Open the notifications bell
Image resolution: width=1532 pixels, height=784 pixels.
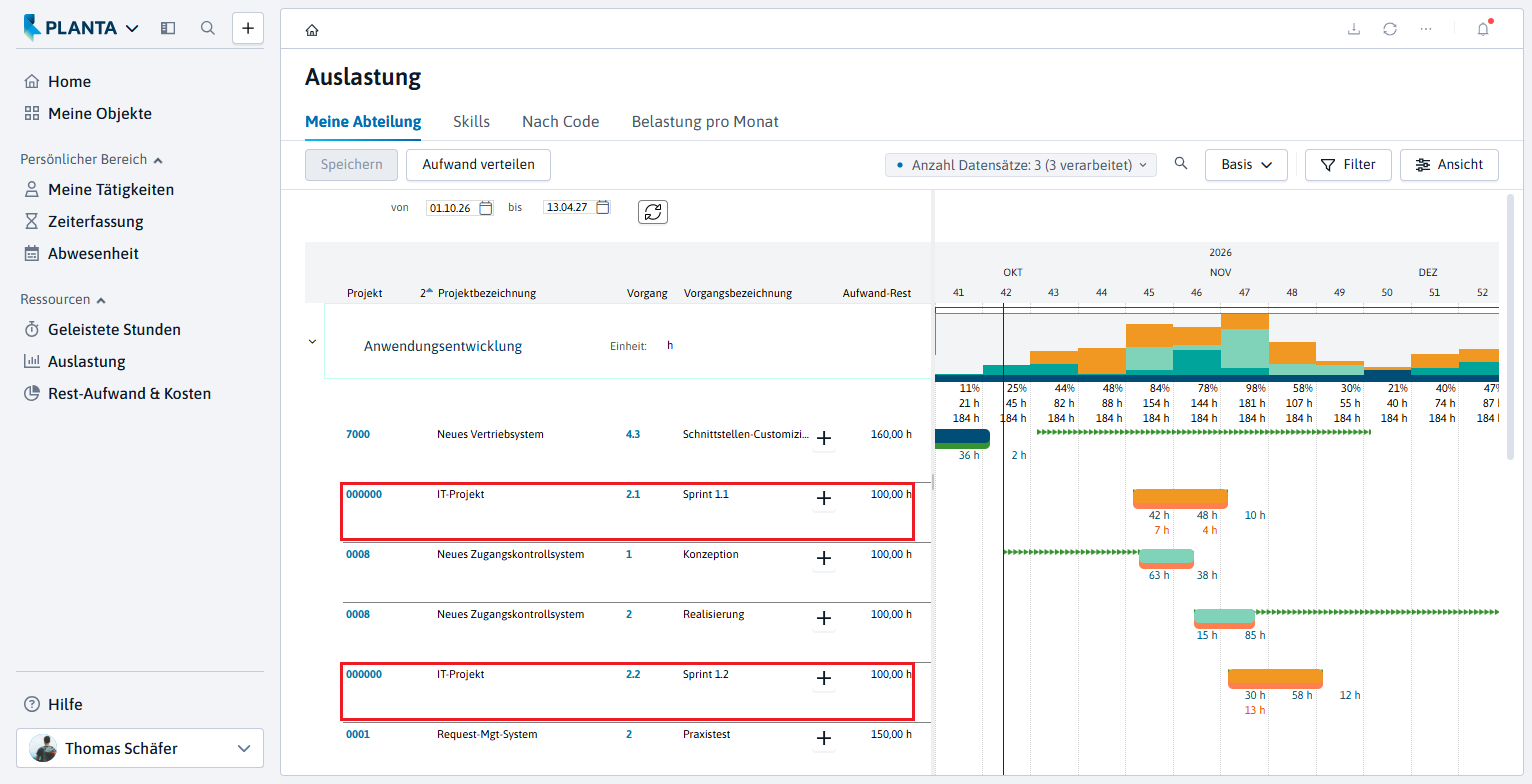point(1483,29)
